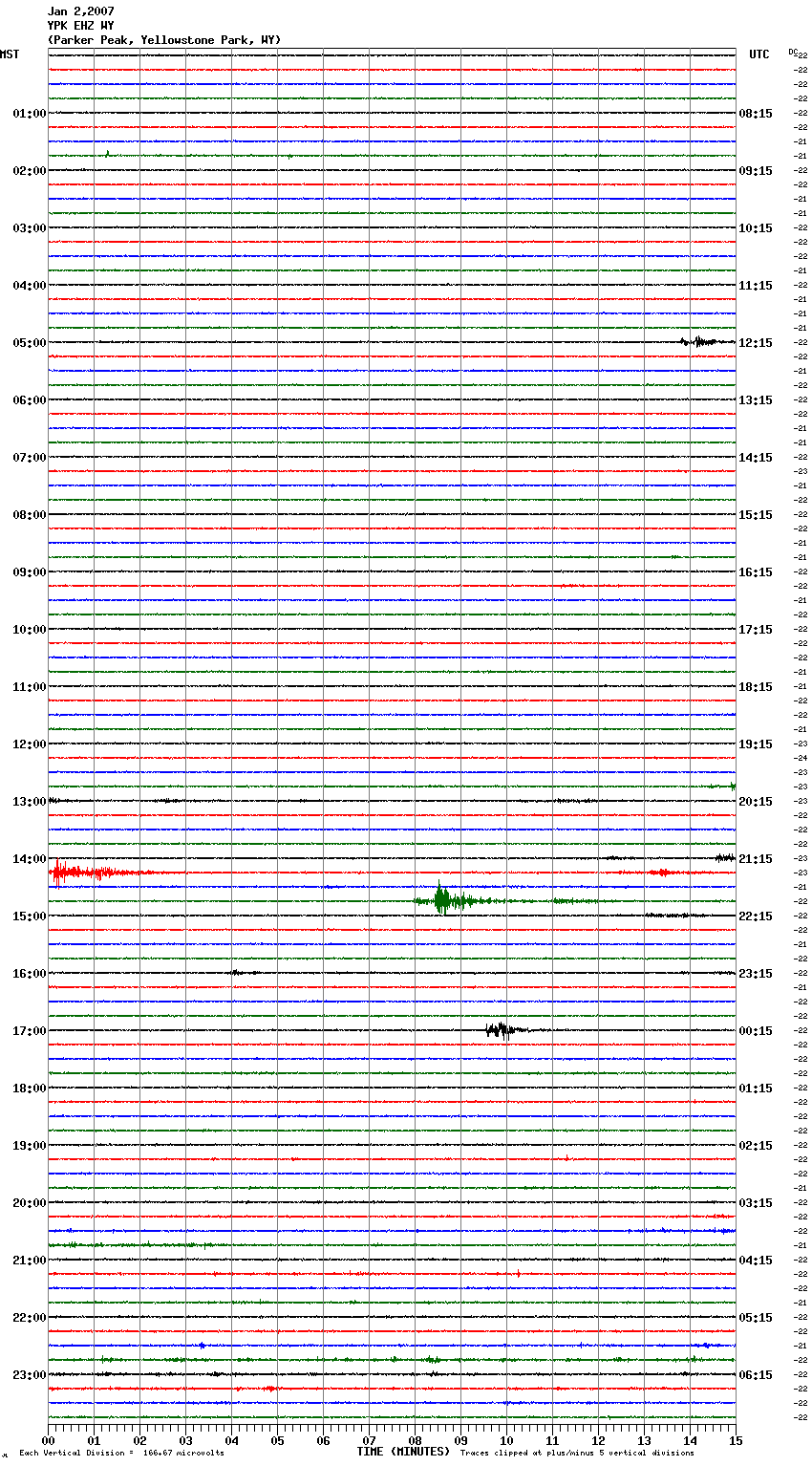Select the 12:15 UTC time label
Image resolution: width=812 pixels, height=1466 pixels.
(756, 343)
